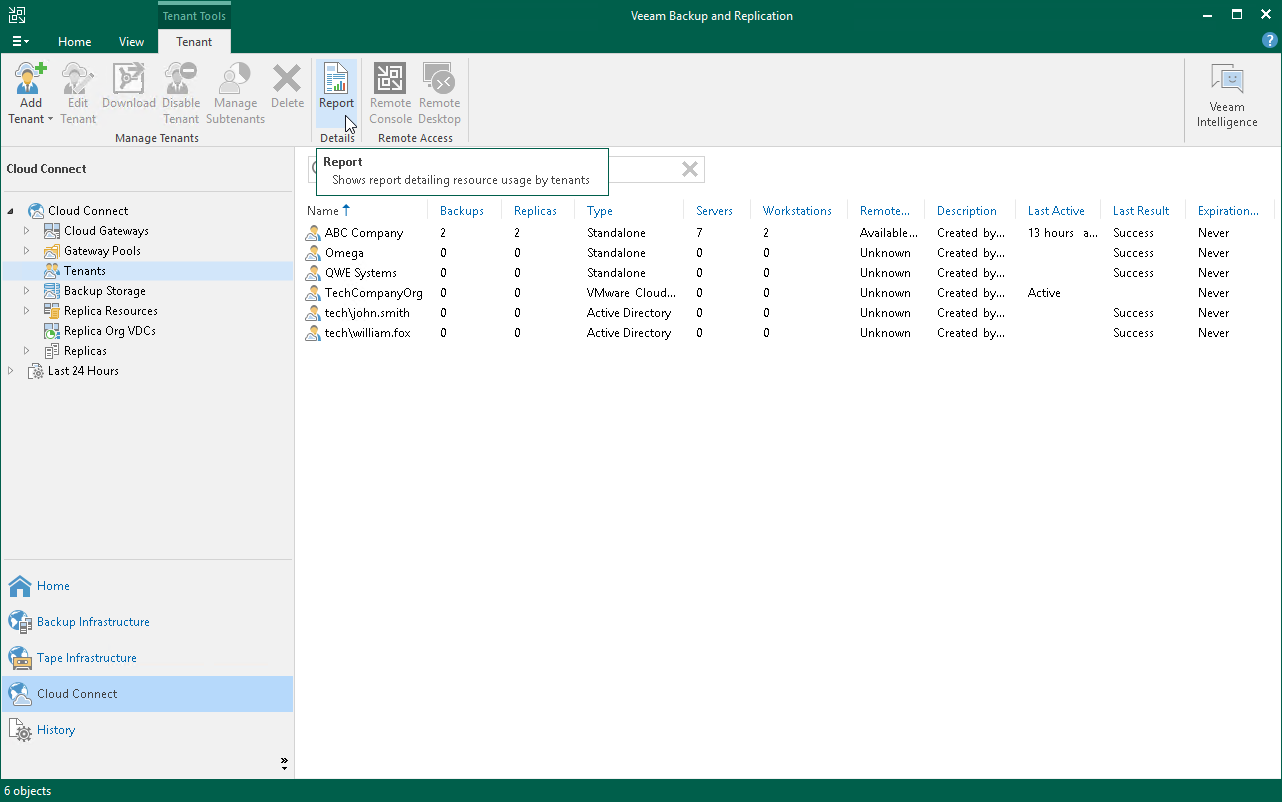Open the History view
1282x802 pixels.
tap(56, 730)
